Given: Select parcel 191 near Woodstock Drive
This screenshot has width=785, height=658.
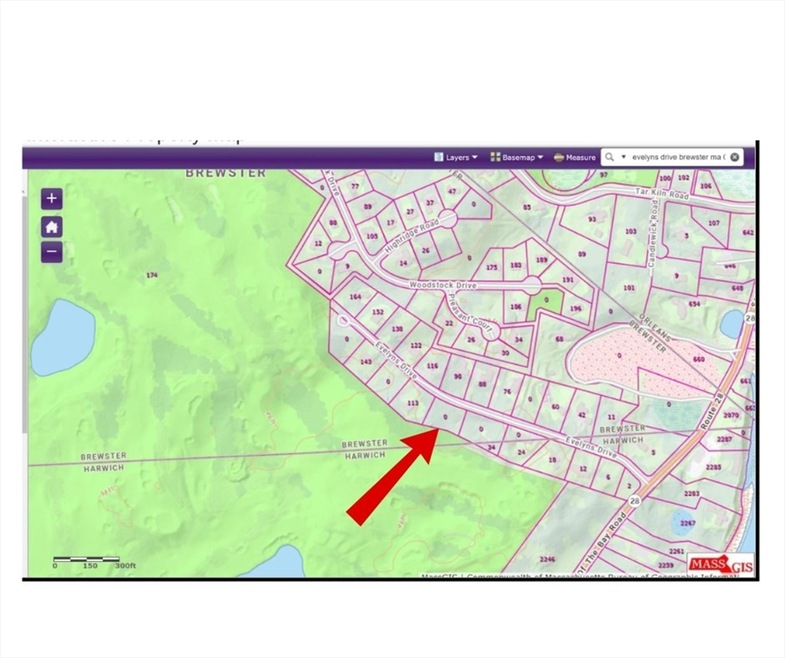Looking at the screenshot, I should coord(569,281).
